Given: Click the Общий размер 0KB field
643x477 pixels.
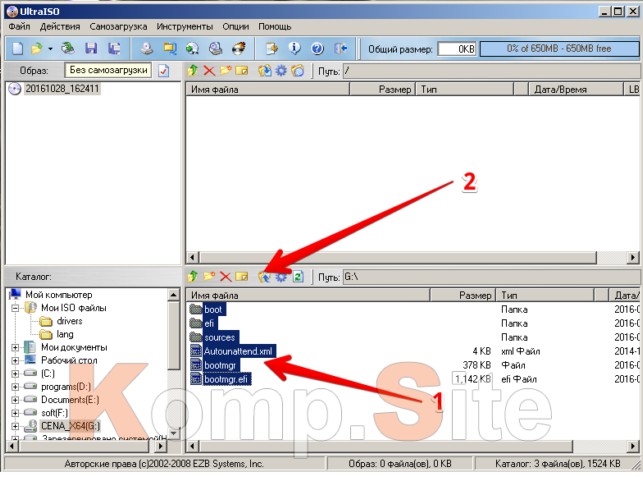Looking at the screenshot, I should click(456, 49).
